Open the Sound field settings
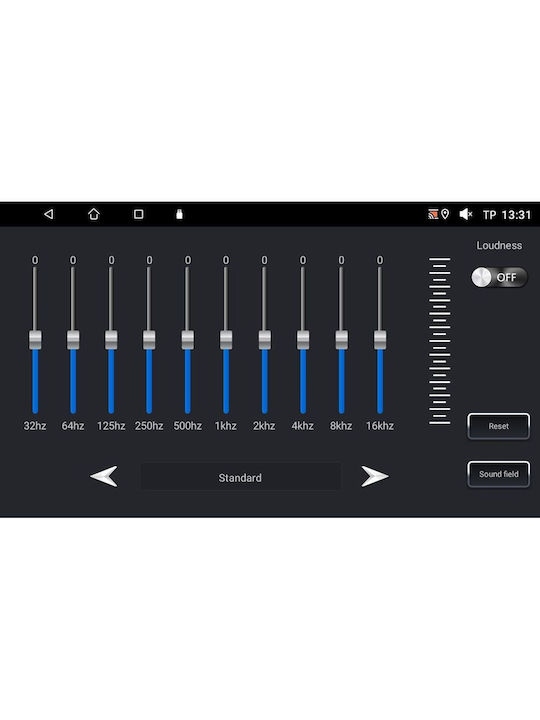540x720 pixels. pos(499,474)
